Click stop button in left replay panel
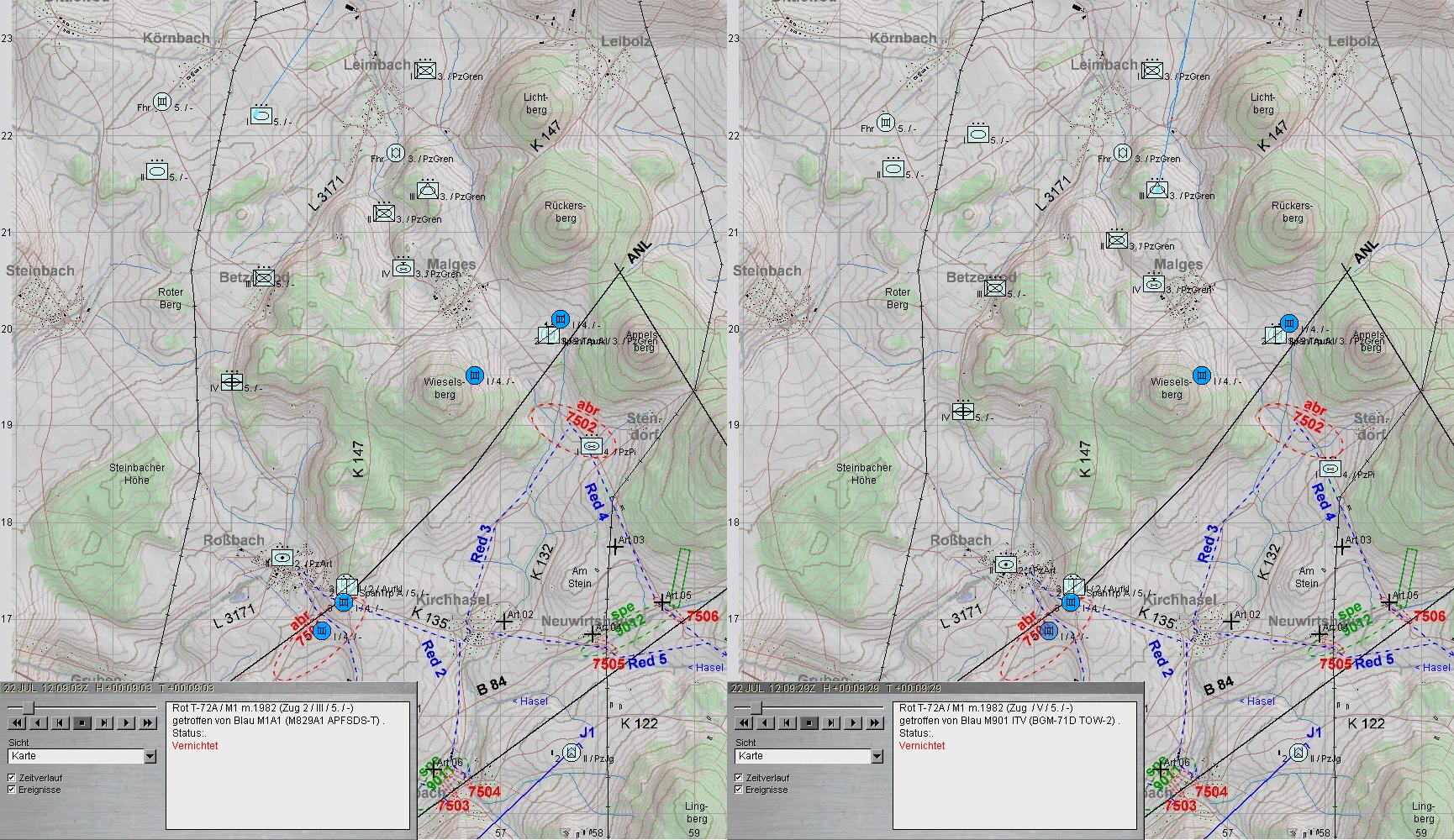The height and width of the screenshot is (840, 1454). pyautogui.click(x=82, y=722)
